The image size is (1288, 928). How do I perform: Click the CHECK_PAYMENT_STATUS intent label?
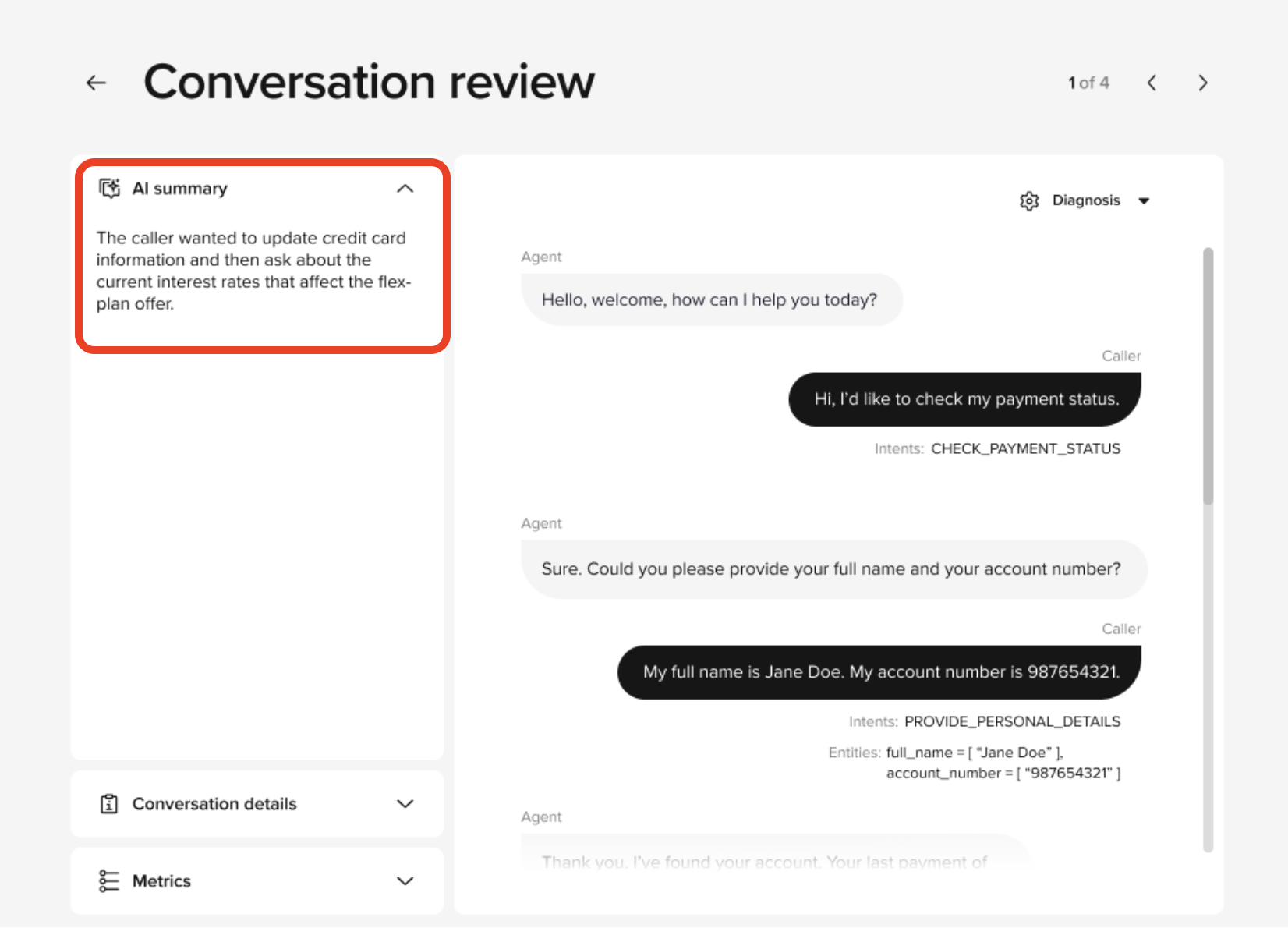point(1025,448)
